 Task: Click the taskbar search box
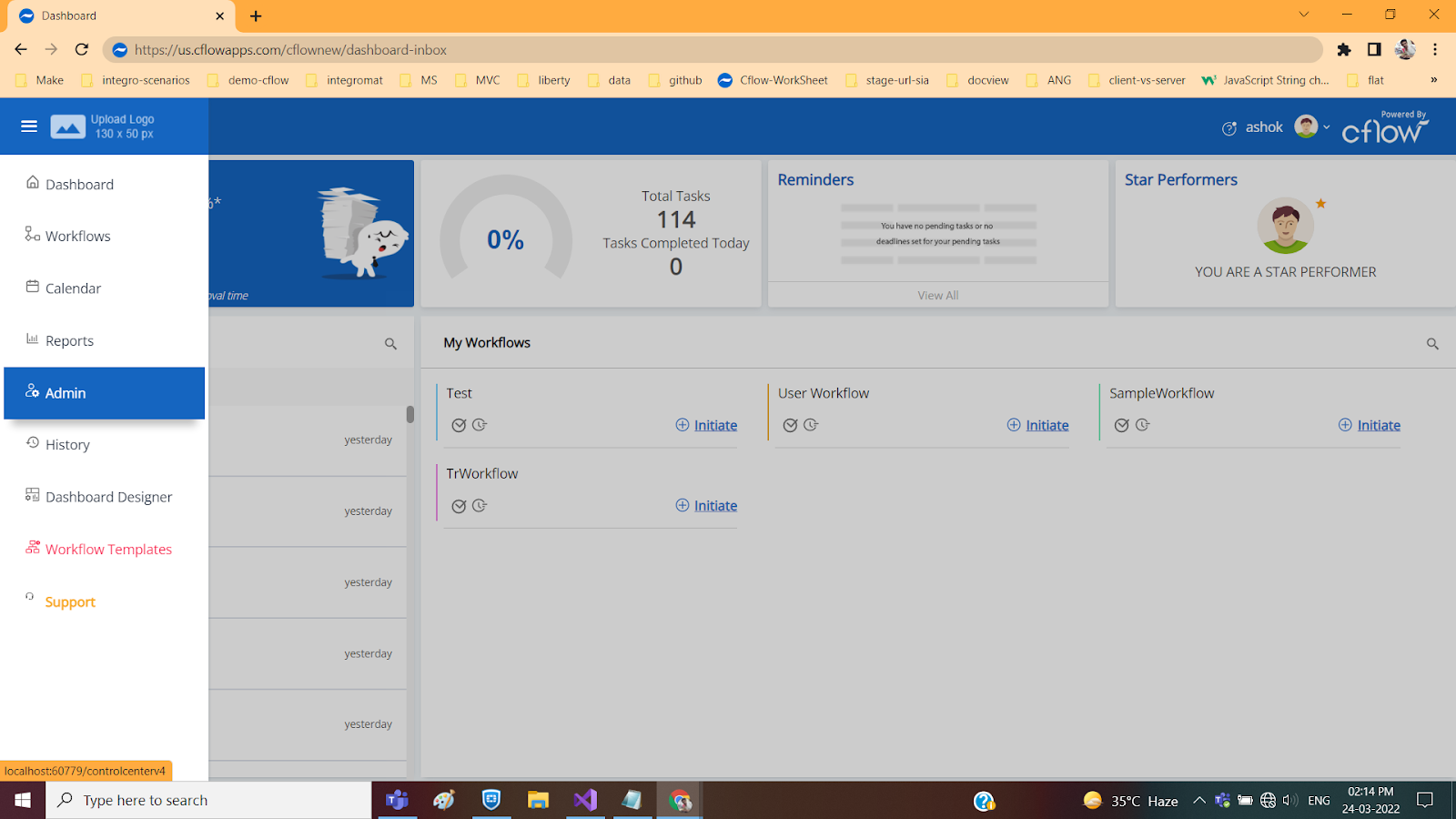point(208,800)
